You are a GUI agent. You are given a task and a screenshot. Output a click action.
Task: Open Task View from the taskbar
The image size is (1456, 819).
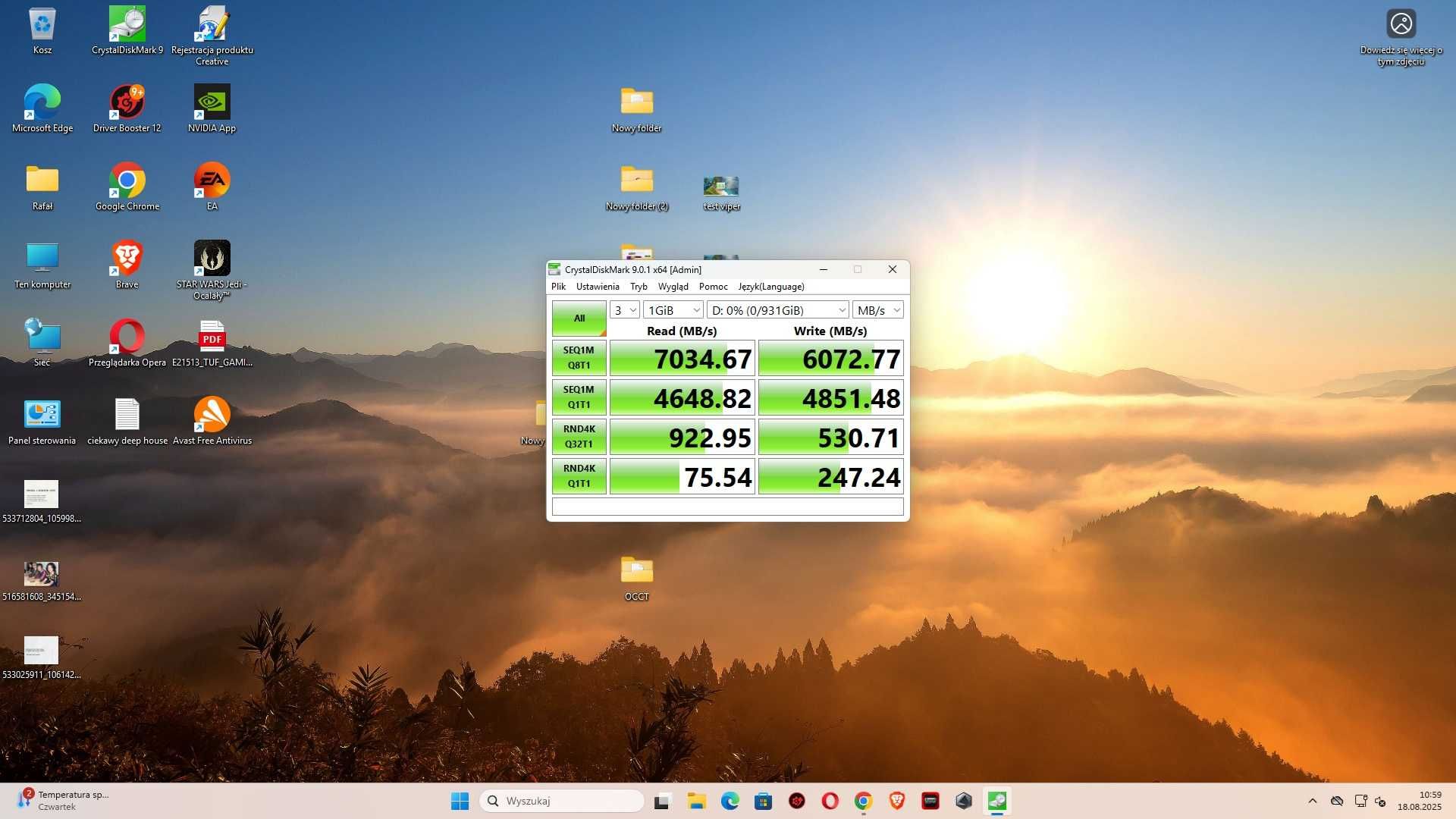(x=663, y=801)
